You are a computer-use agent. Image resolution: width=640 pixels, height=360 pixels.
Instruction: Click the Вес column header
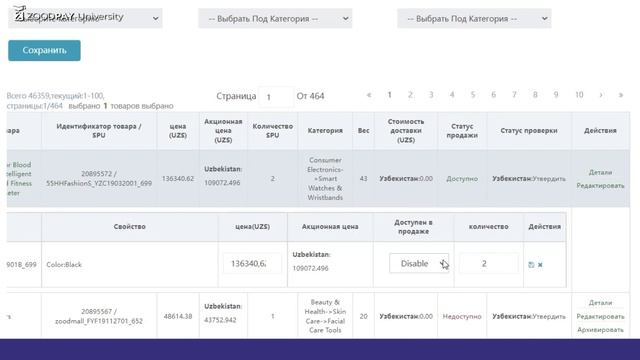[363, 131]
